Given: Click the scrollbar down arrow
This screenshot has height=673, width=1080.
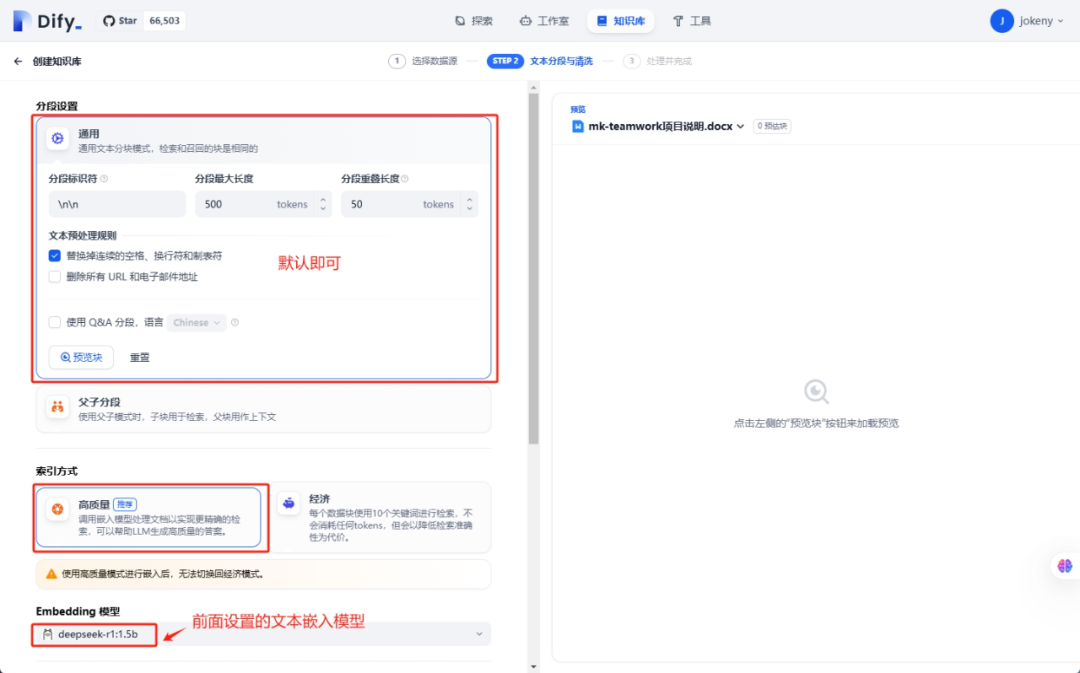Looking at the screenshot, I should click(533, 667).
